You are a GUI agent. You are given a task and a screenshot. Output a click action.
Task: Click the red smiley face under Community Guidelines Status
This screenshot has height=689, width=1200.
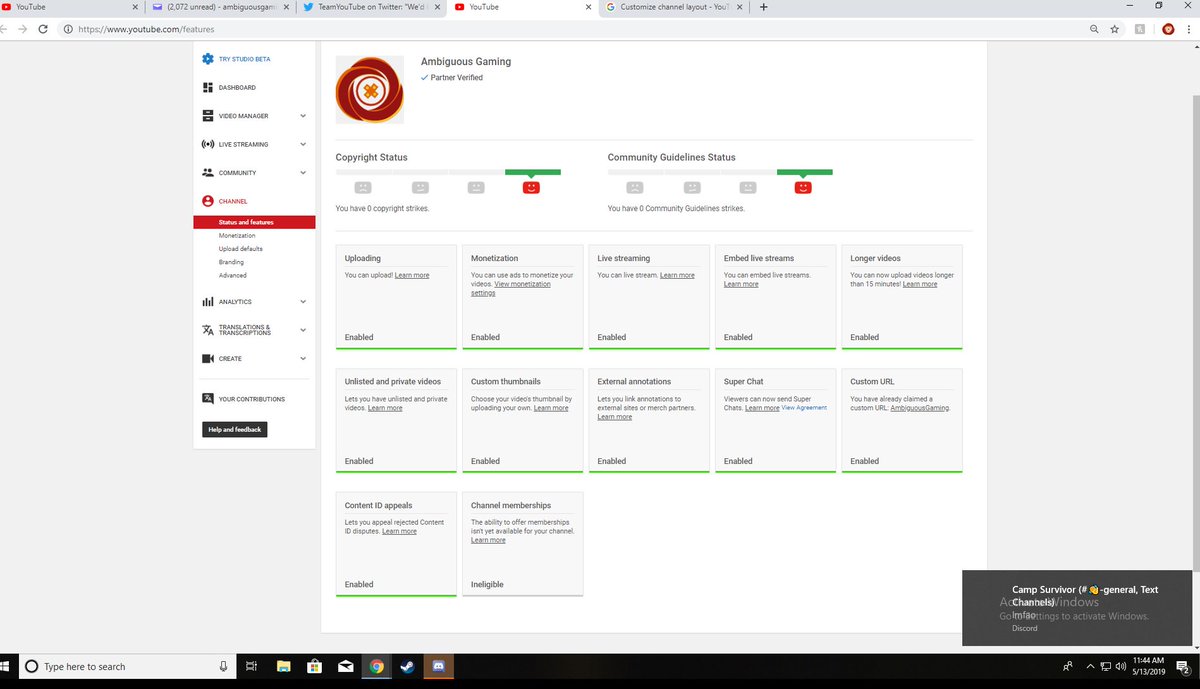click(x=803, y=187)
